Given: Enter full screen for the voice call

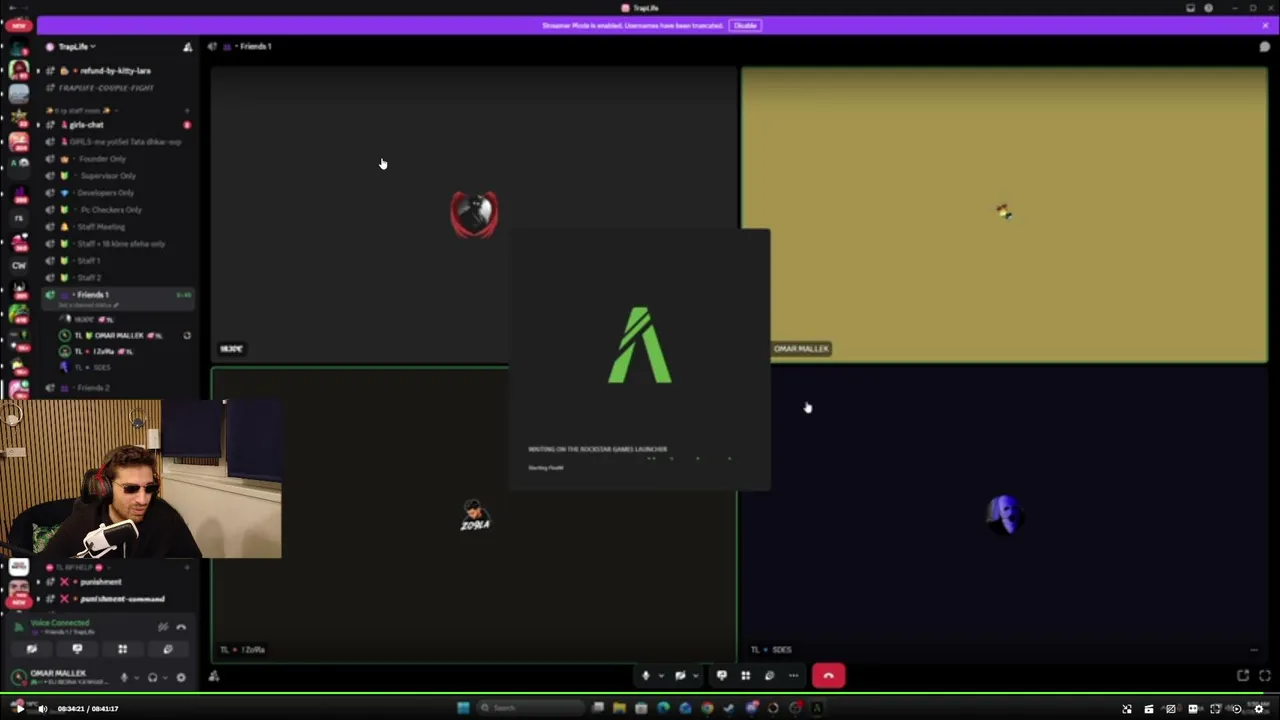Looking at the screenshot, I should (x=1265, y=676).
